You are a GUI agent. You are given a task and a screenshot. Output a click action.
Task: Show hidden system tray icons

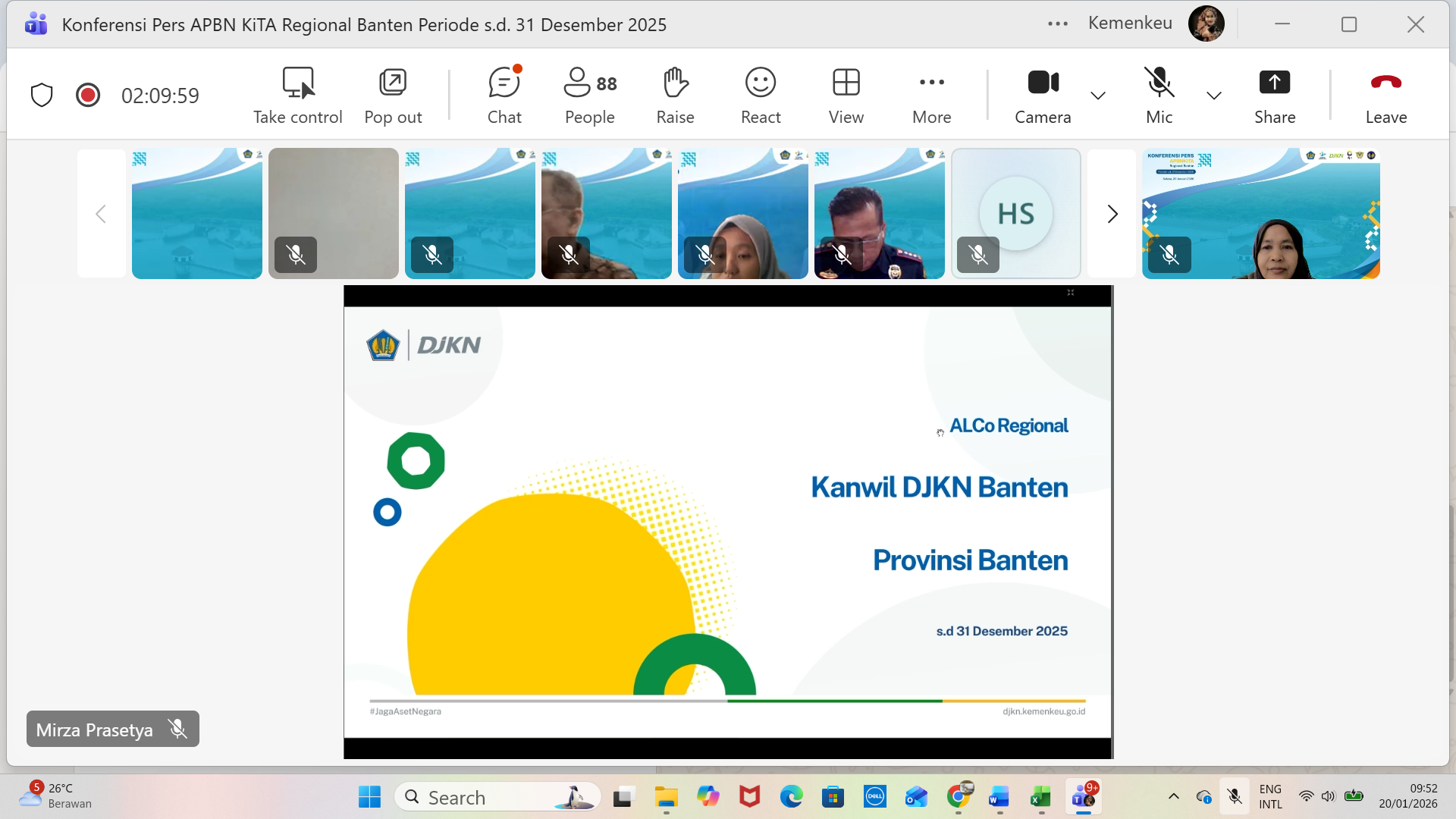click(1173, 796)
